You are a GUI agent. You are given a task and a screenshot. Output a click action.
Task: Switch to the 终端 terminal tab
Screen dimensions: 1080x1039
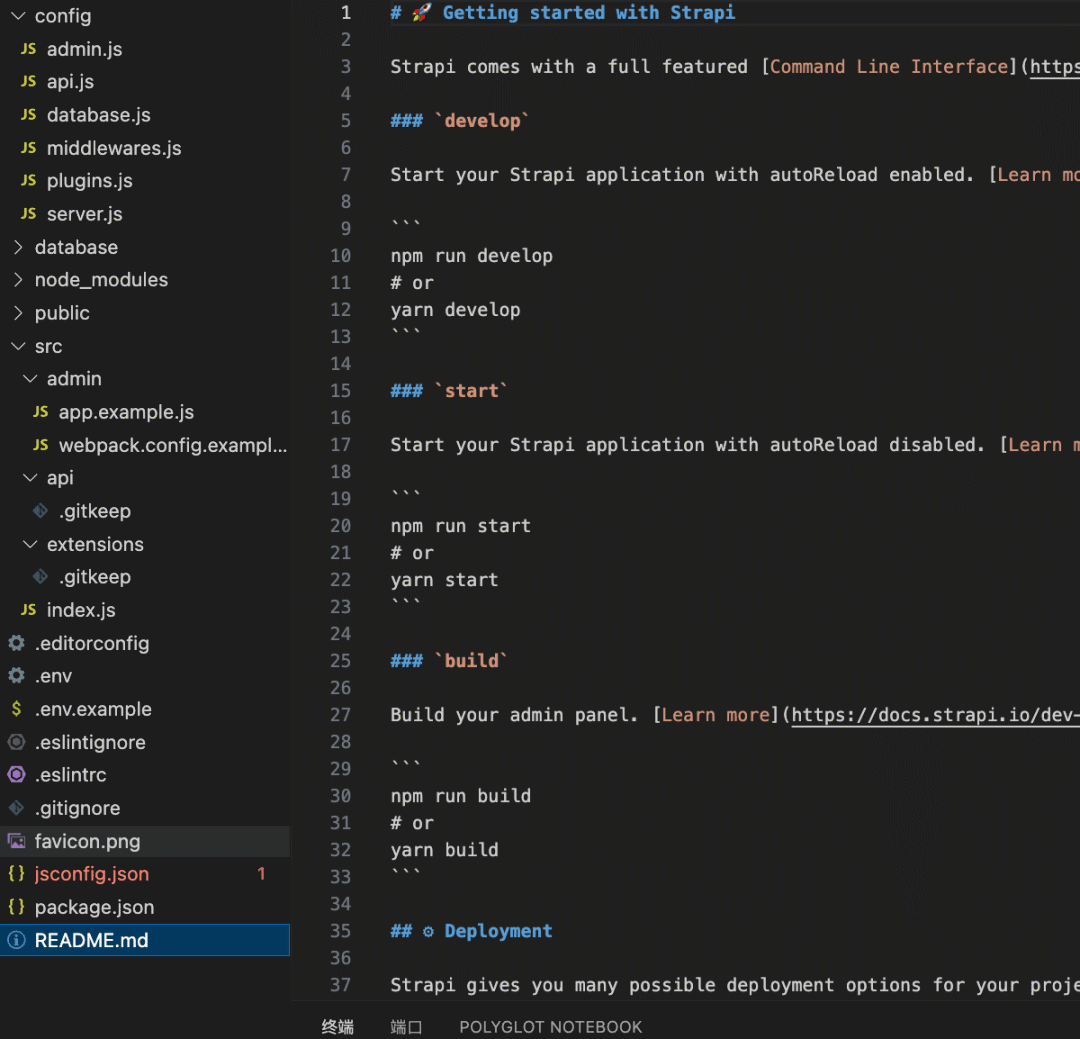click(x=338, y=1027)
